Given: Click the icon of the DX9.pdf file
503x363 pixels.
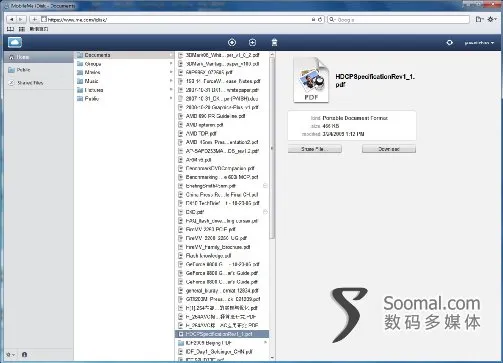Looking at the screenshot, I should click(181, 212).
